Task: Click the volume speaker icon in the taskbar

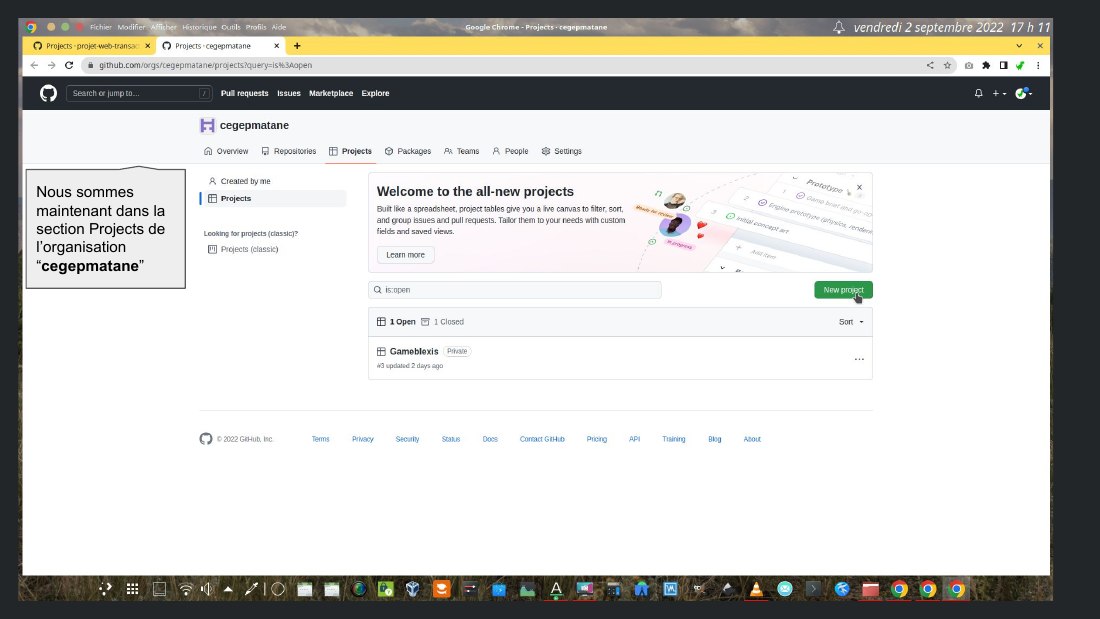Action: pyautogui.click(x=206, y=590)
